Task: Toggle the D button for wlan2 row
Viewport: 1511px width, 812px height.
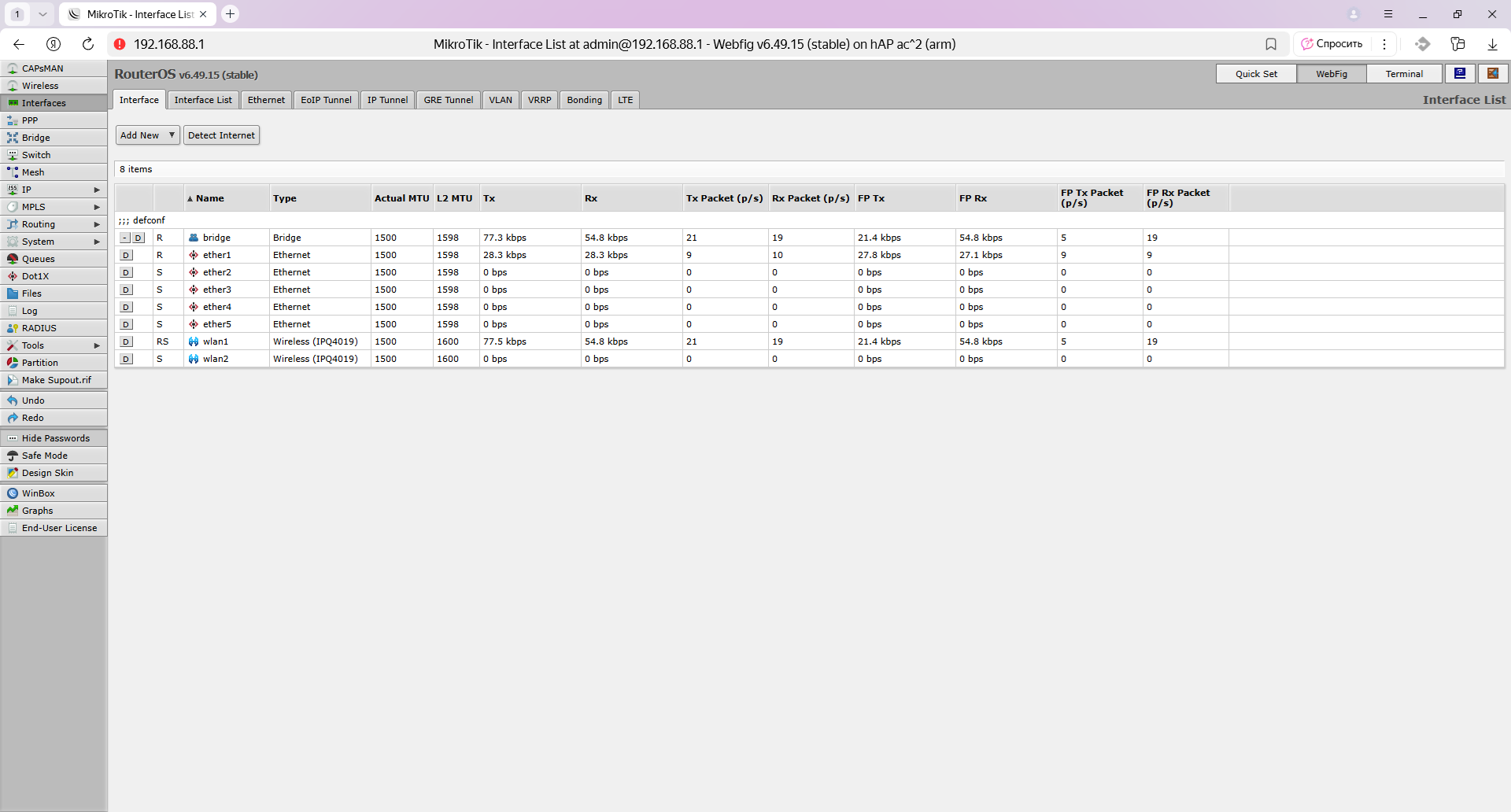Action: tap(126, 359)
